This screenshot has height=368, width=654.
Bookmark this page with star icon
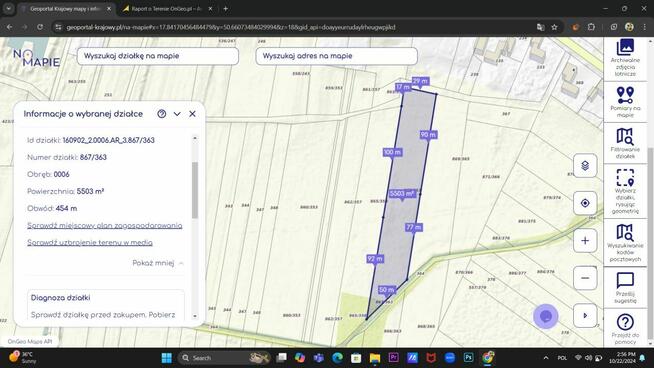[x=554, y=27]
